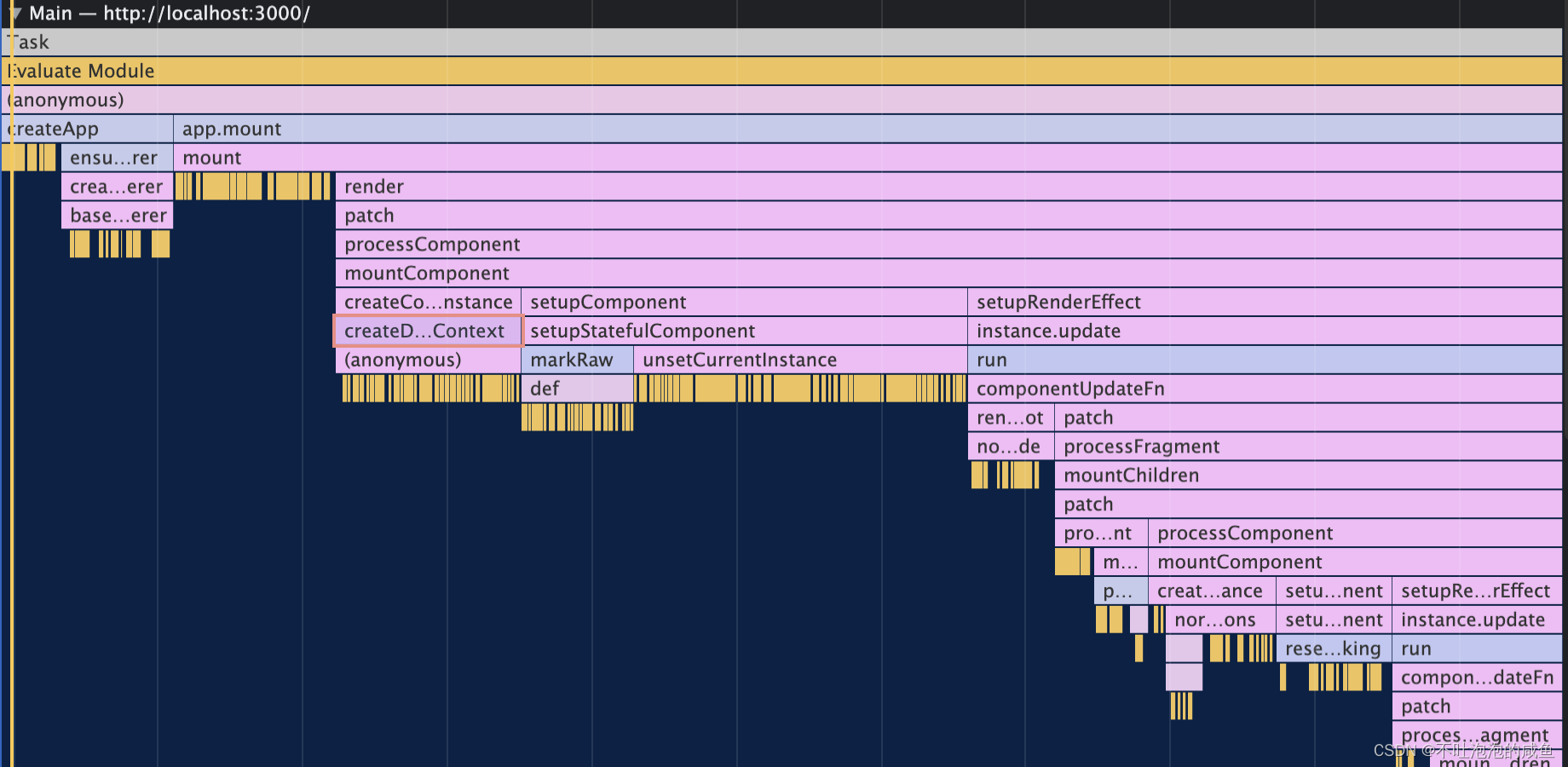
Task: Click the setupRe…rEffect bar
Action: [1478, 592]
